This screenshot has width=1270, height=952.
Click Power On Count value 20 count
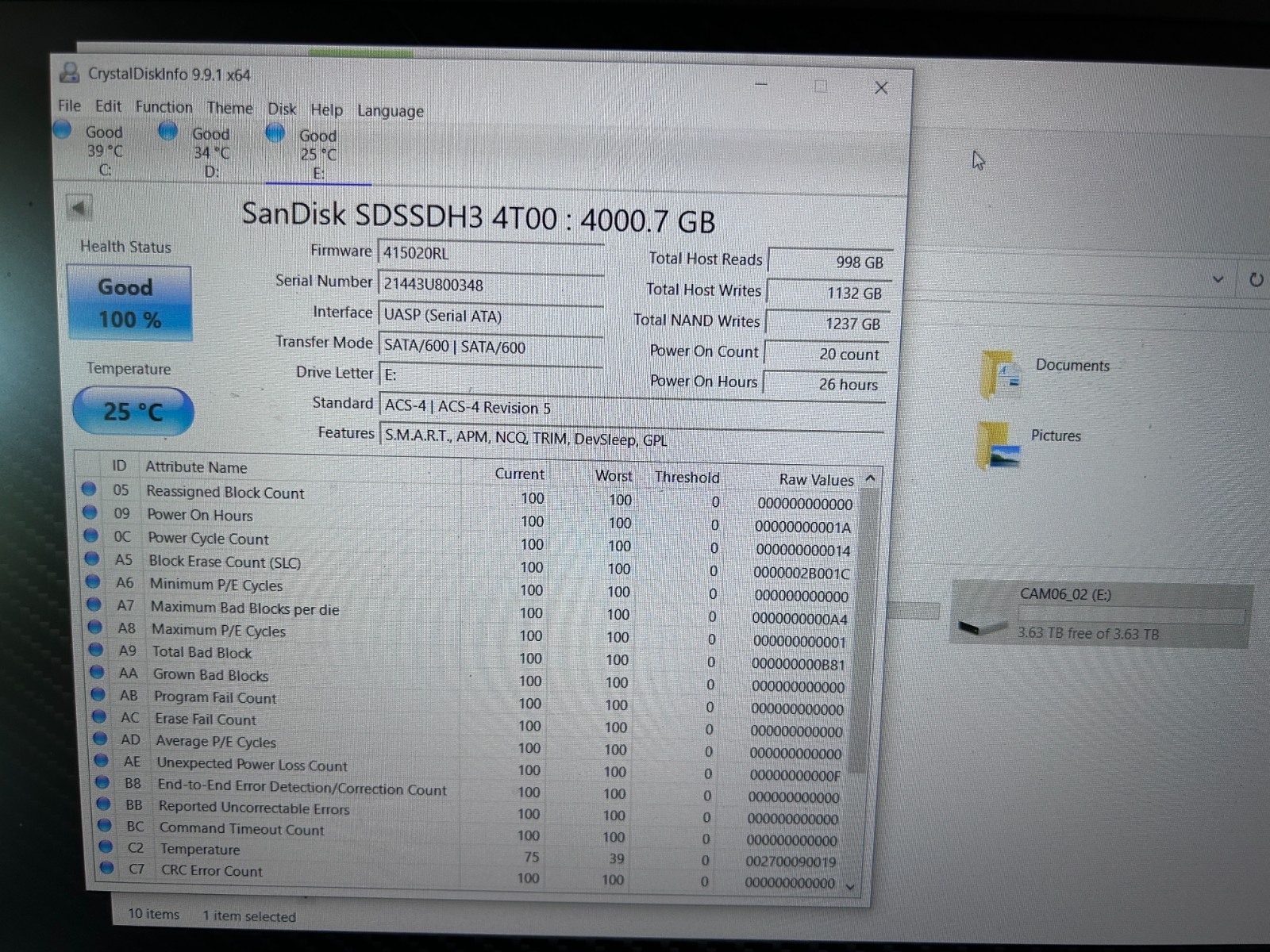[825, 354]
